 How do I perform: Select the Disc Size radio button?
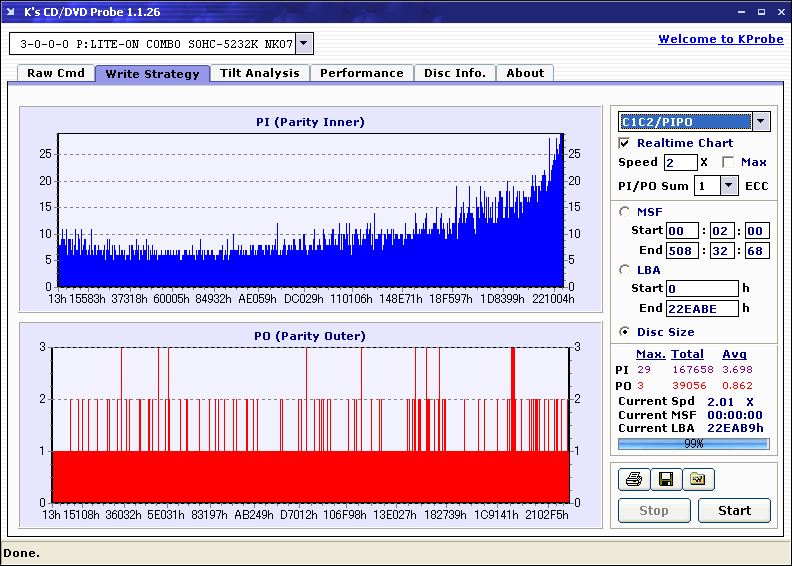(x=625, y=332)
